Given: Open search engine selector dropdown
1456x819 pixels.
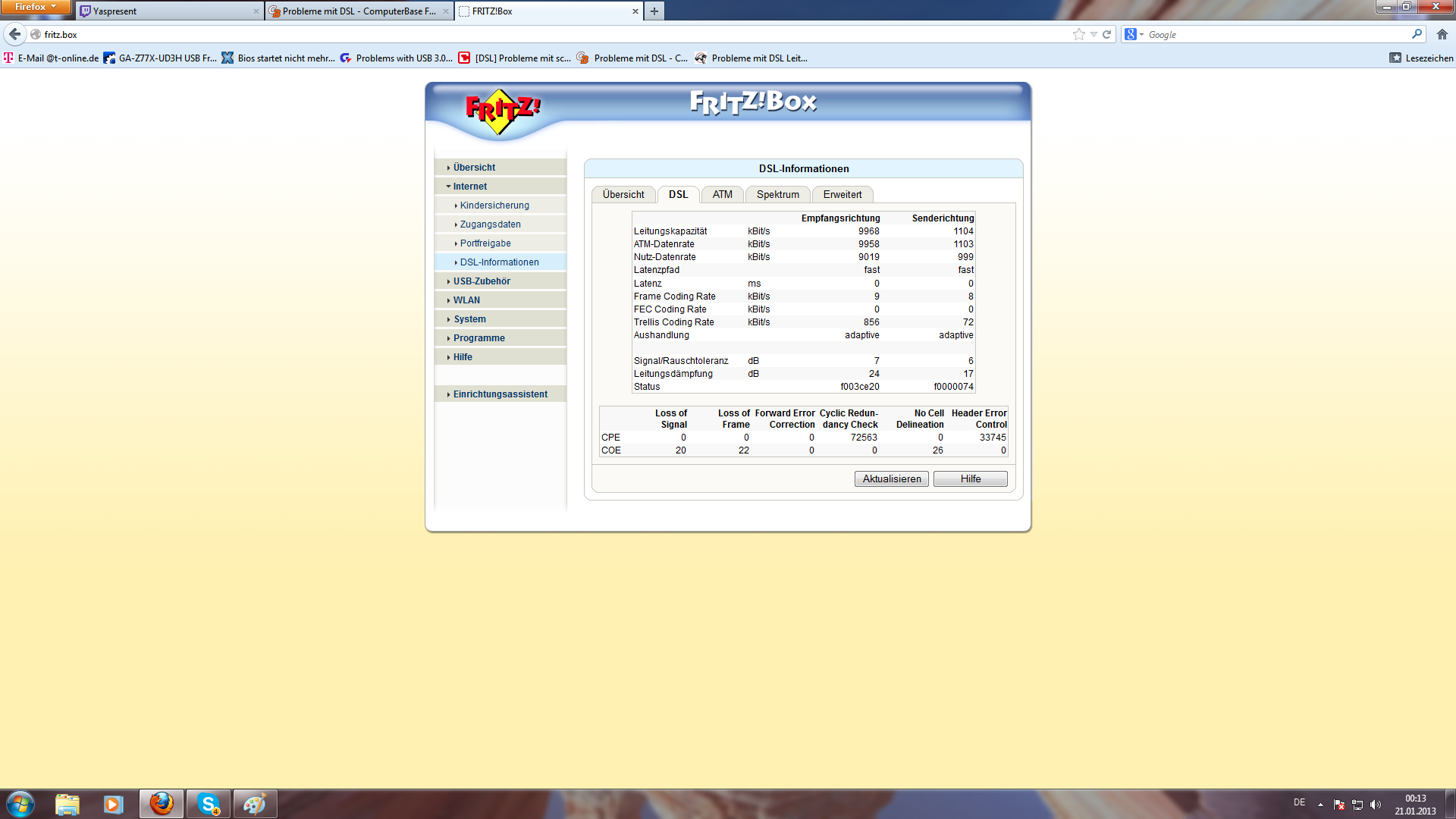Looking at the screenshot, I should click(1134, 34).
